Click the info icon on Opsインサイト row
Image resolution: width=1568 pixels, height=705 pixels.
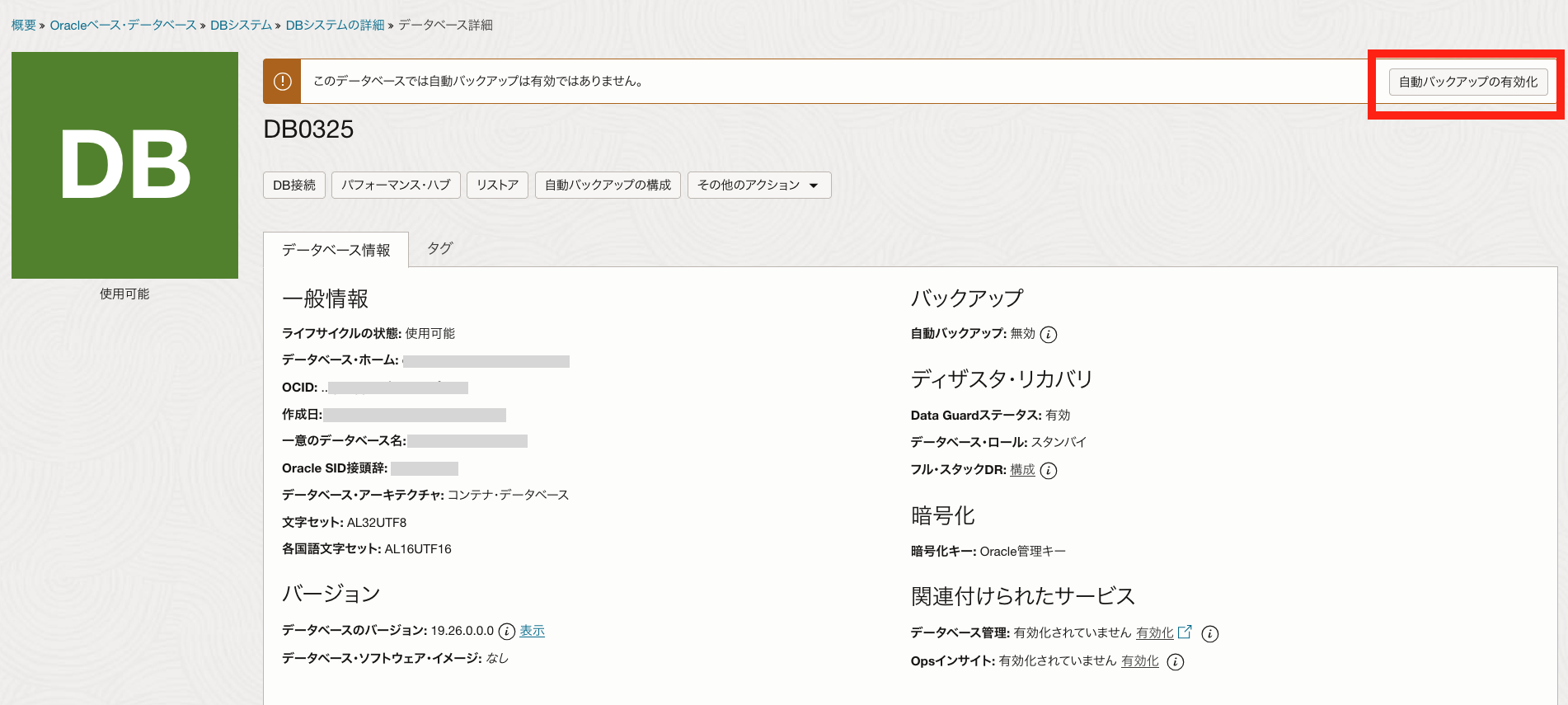coord(1176,662)
